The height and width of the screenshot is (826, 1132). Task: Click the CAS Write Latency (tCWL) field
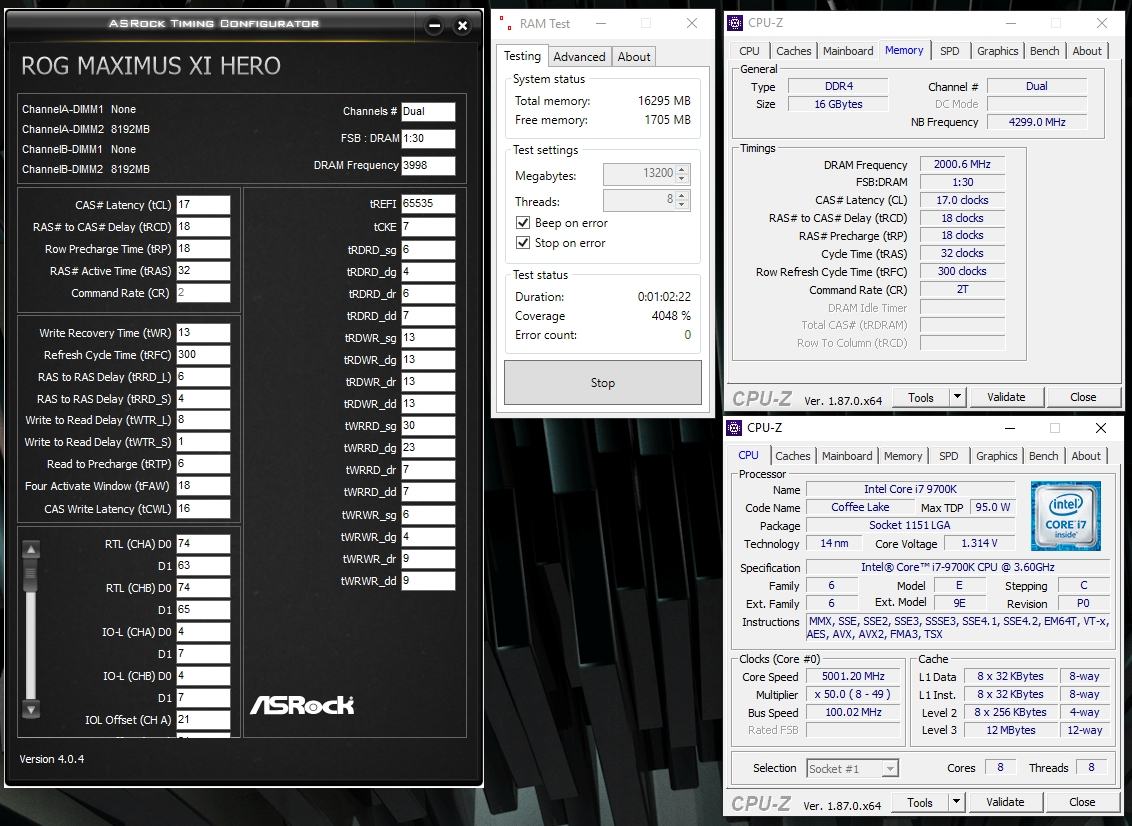pos(204,508)
